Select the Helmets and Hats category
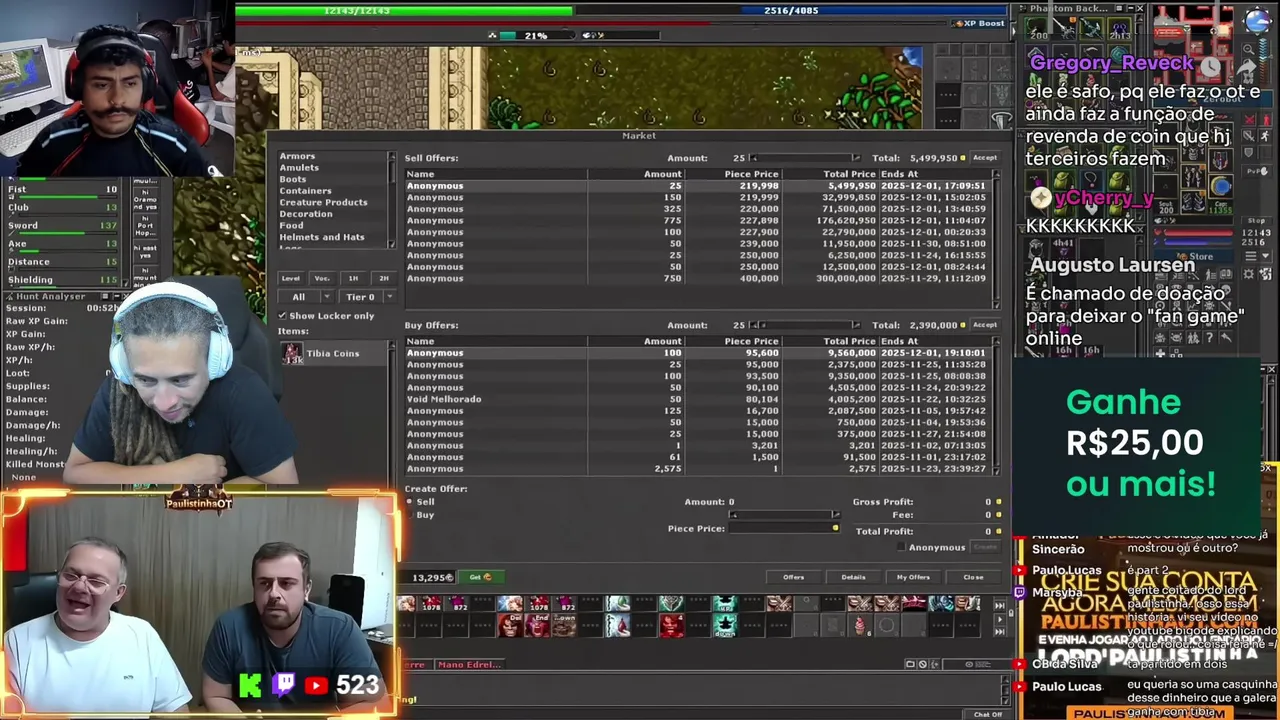 322,237
